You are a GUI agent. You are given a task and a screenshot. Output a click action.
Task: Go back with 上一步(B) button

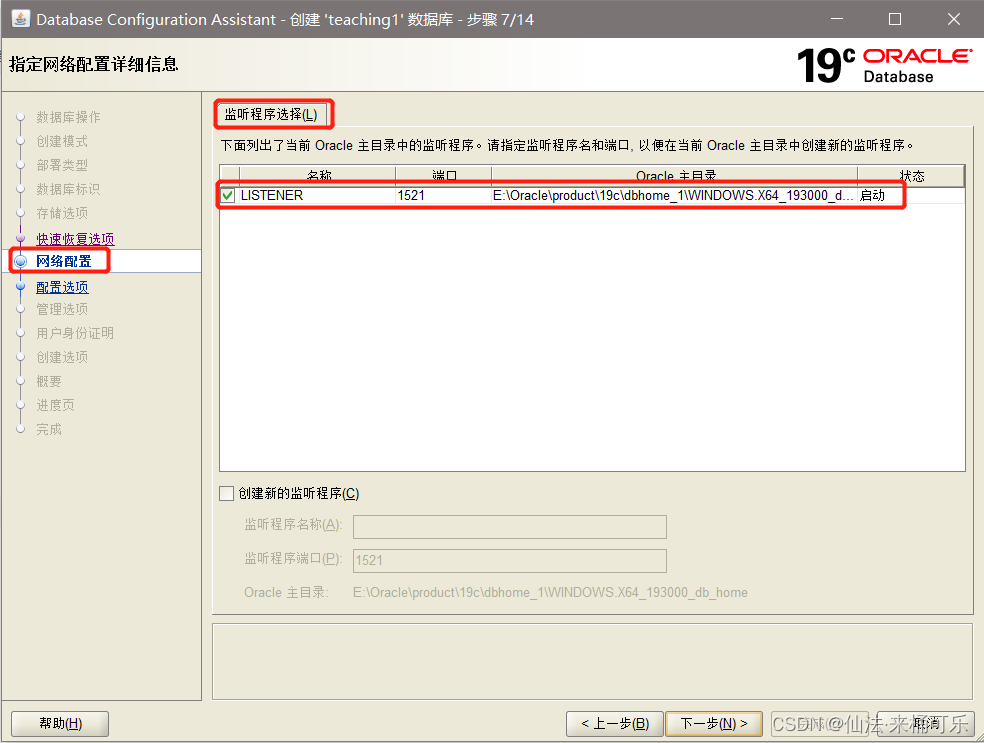point(615,724)
